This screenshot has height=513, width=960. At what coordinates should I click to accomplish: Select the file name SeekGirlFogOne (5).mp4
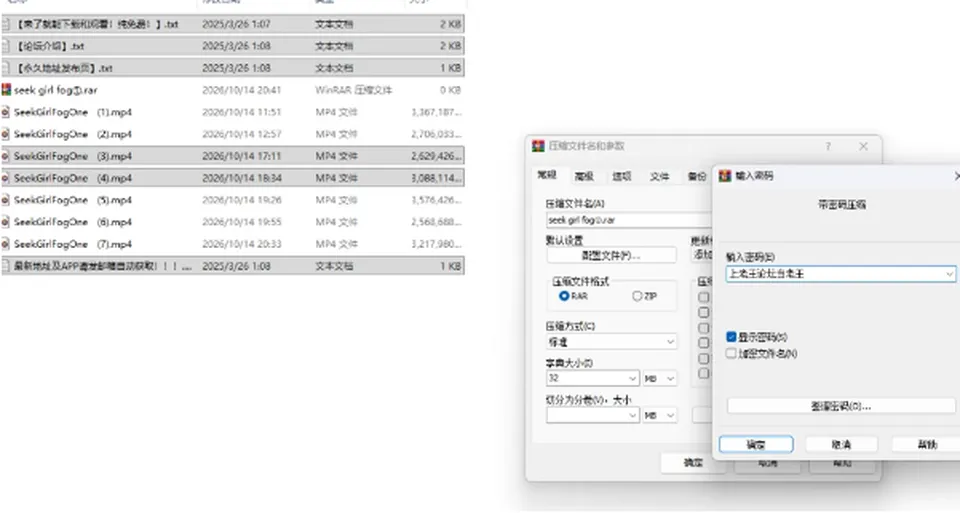(x=73, y=200)
